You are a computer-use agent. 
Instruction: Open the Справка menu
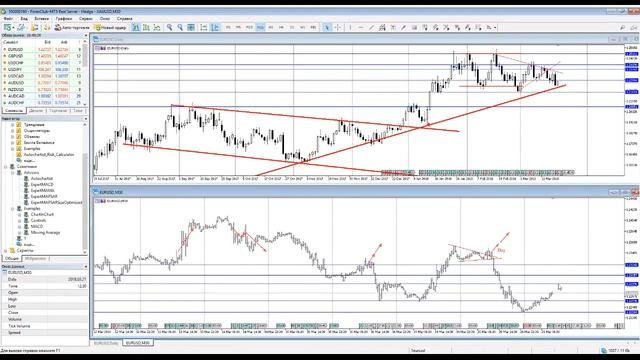tap(124, 18)
